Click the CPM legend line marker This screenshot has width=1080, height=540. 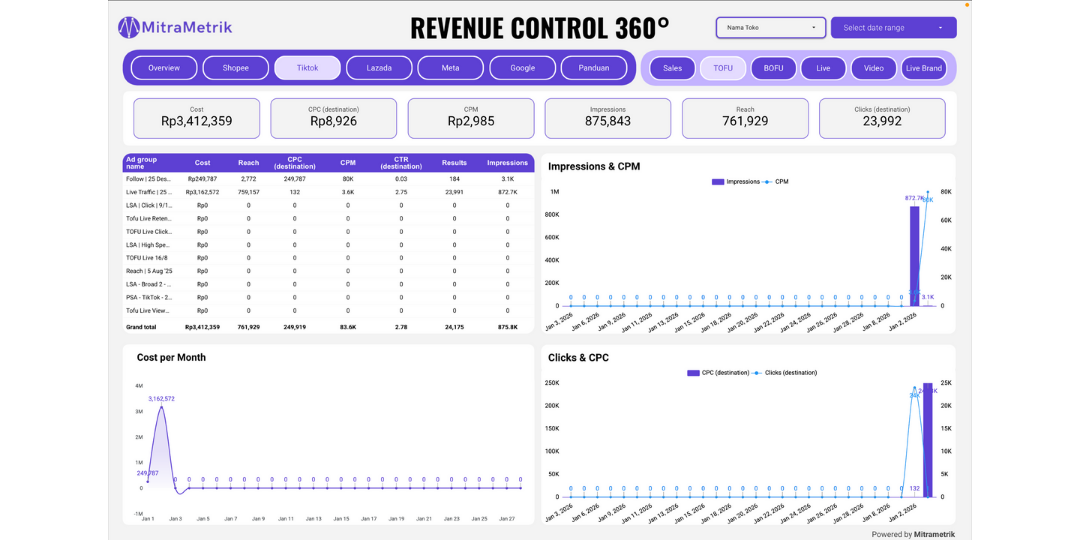(767, 182)
